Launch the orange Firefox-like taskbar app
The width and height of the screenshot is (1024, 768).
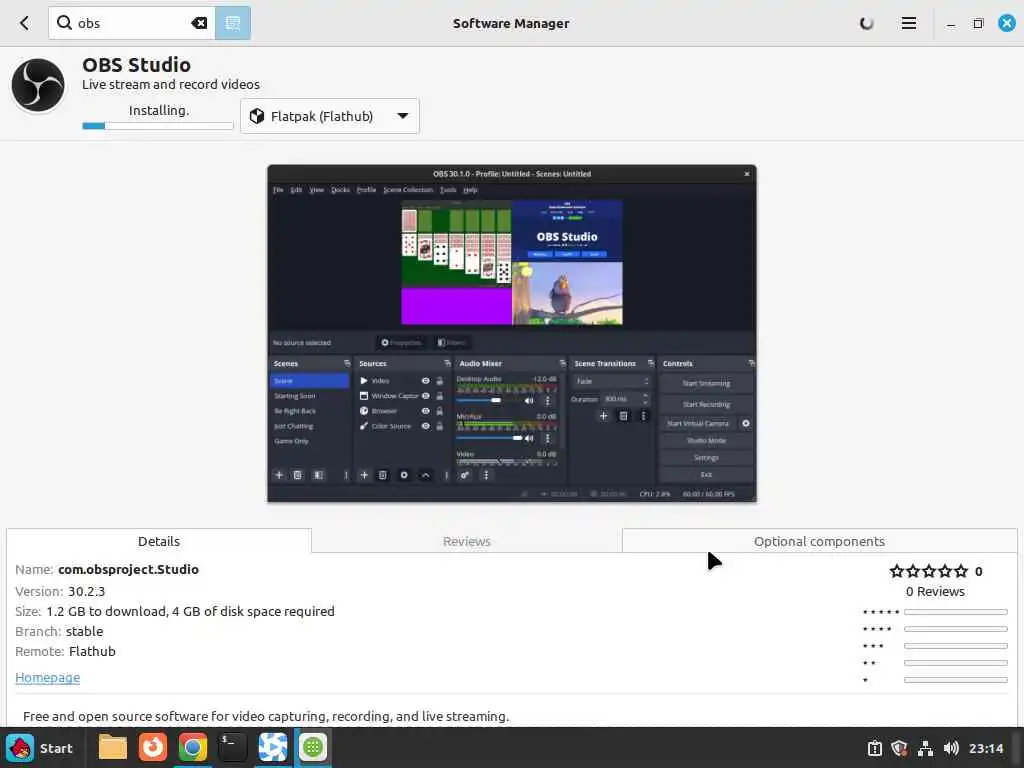(153, 748)
